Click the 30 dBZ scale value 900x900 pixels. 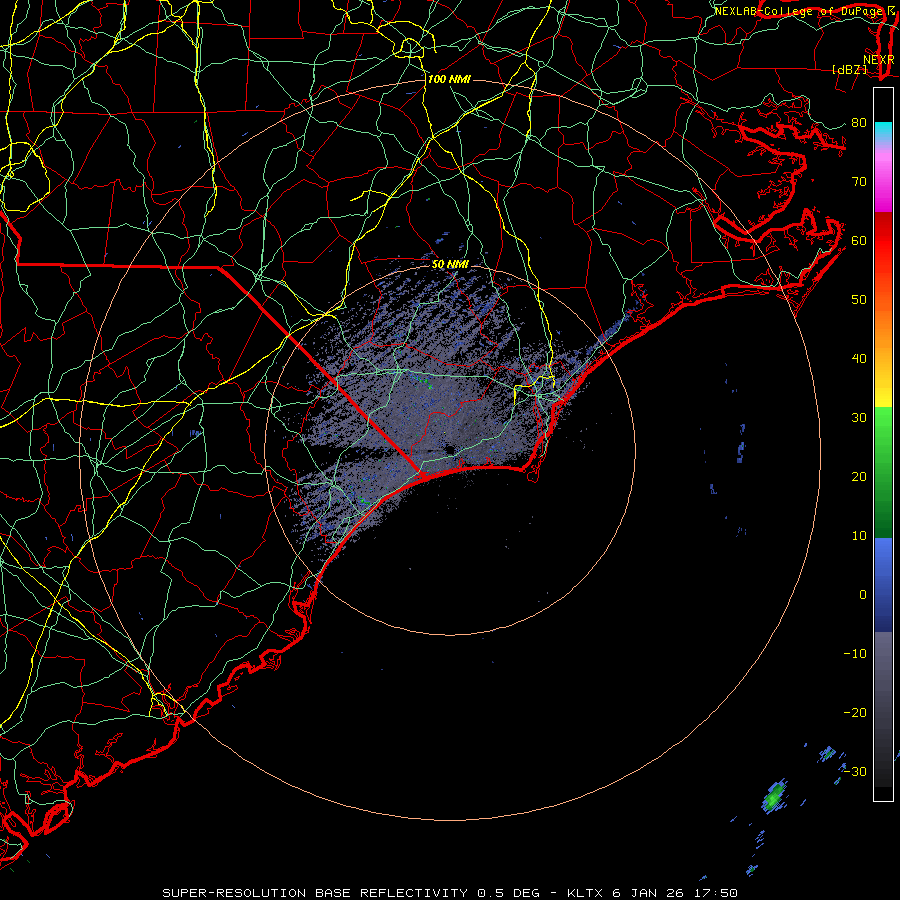(859, 417)
